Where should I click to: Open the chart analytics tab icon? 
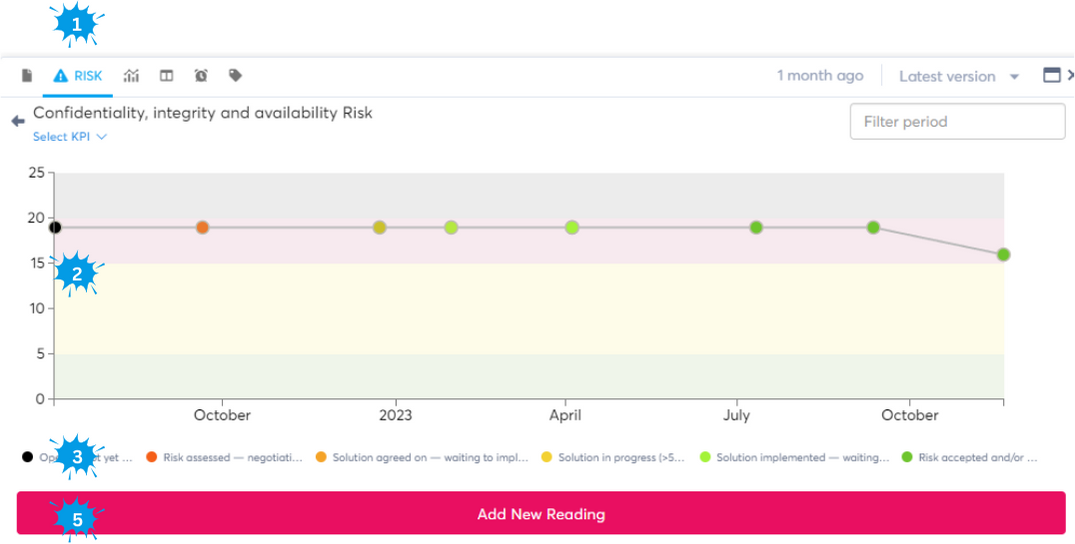(131, 76)
